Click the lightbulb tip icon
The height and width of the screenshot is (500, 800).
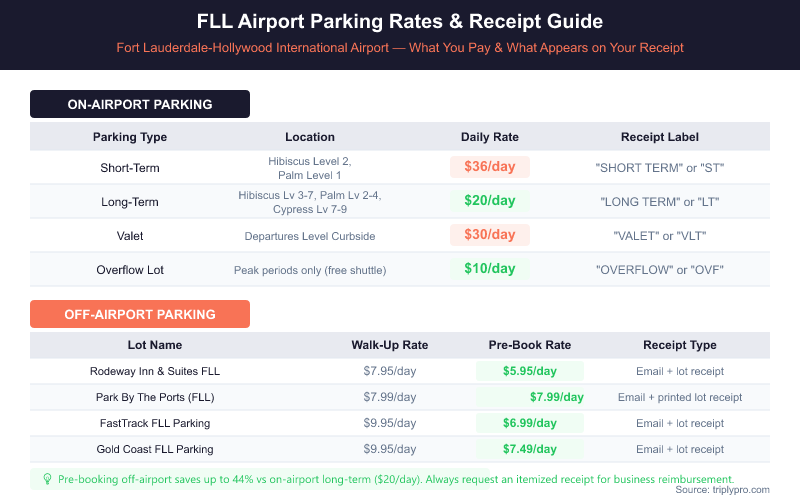pyautogui.click(x=48, y=479)
